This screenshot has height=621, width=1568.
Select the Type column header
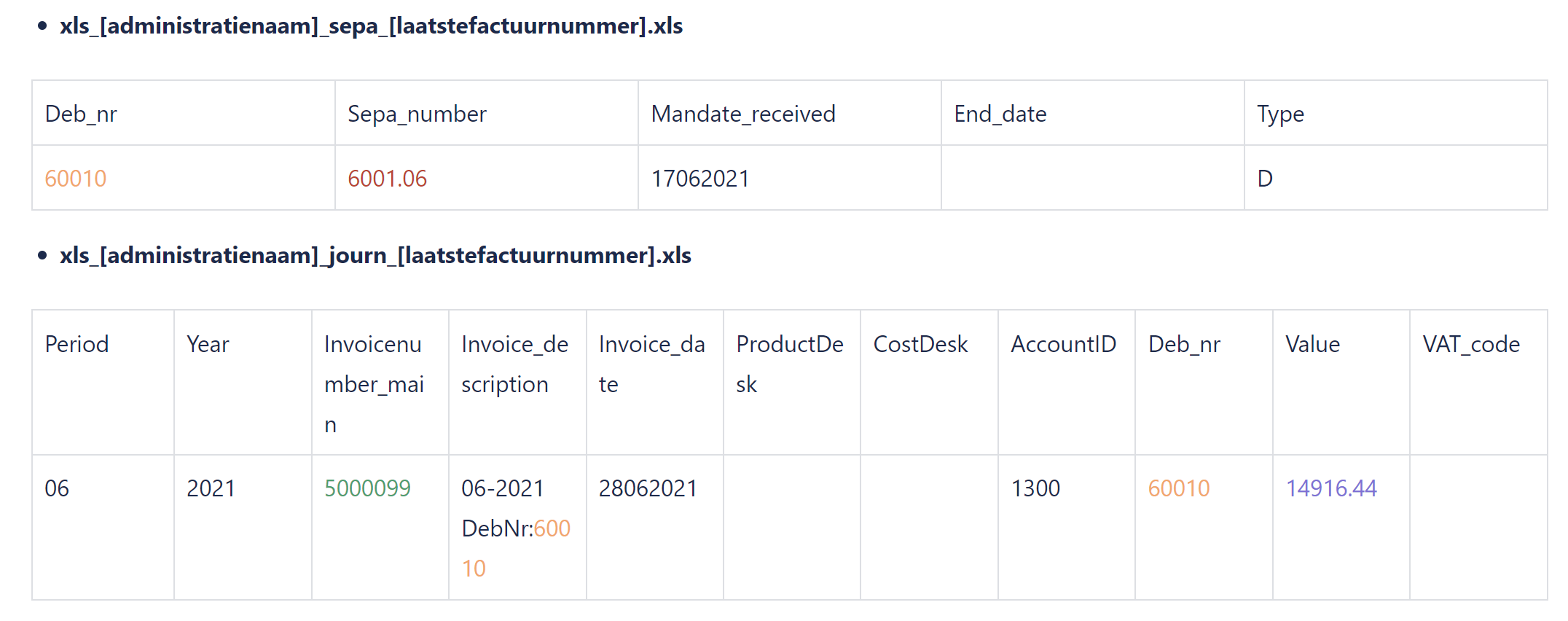pyautogui.click(x=1280, y=114)
